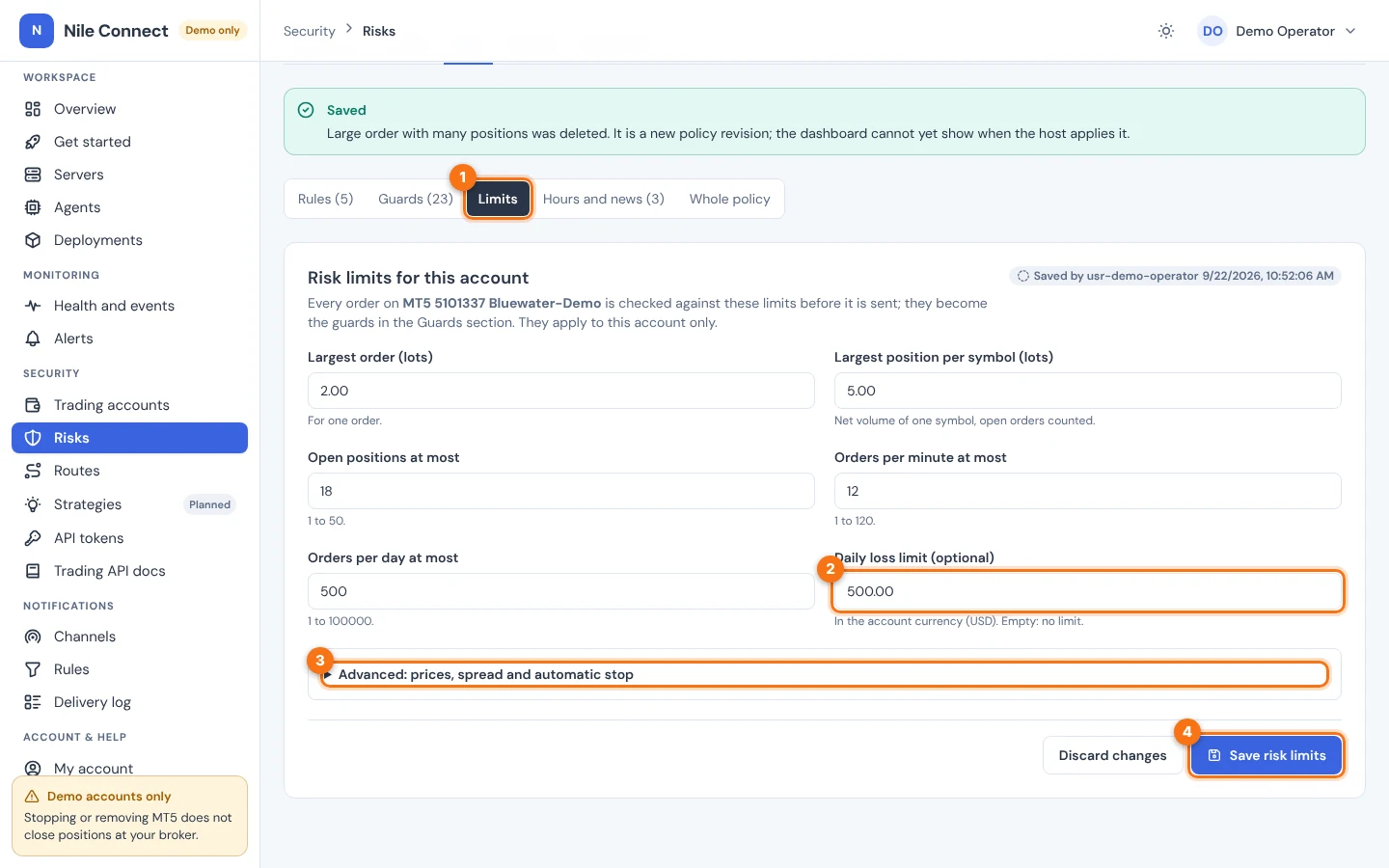This screenshot has height=868, width=1389.
Task: Switch to the Rules (5) tab
Action: [325, 199]
